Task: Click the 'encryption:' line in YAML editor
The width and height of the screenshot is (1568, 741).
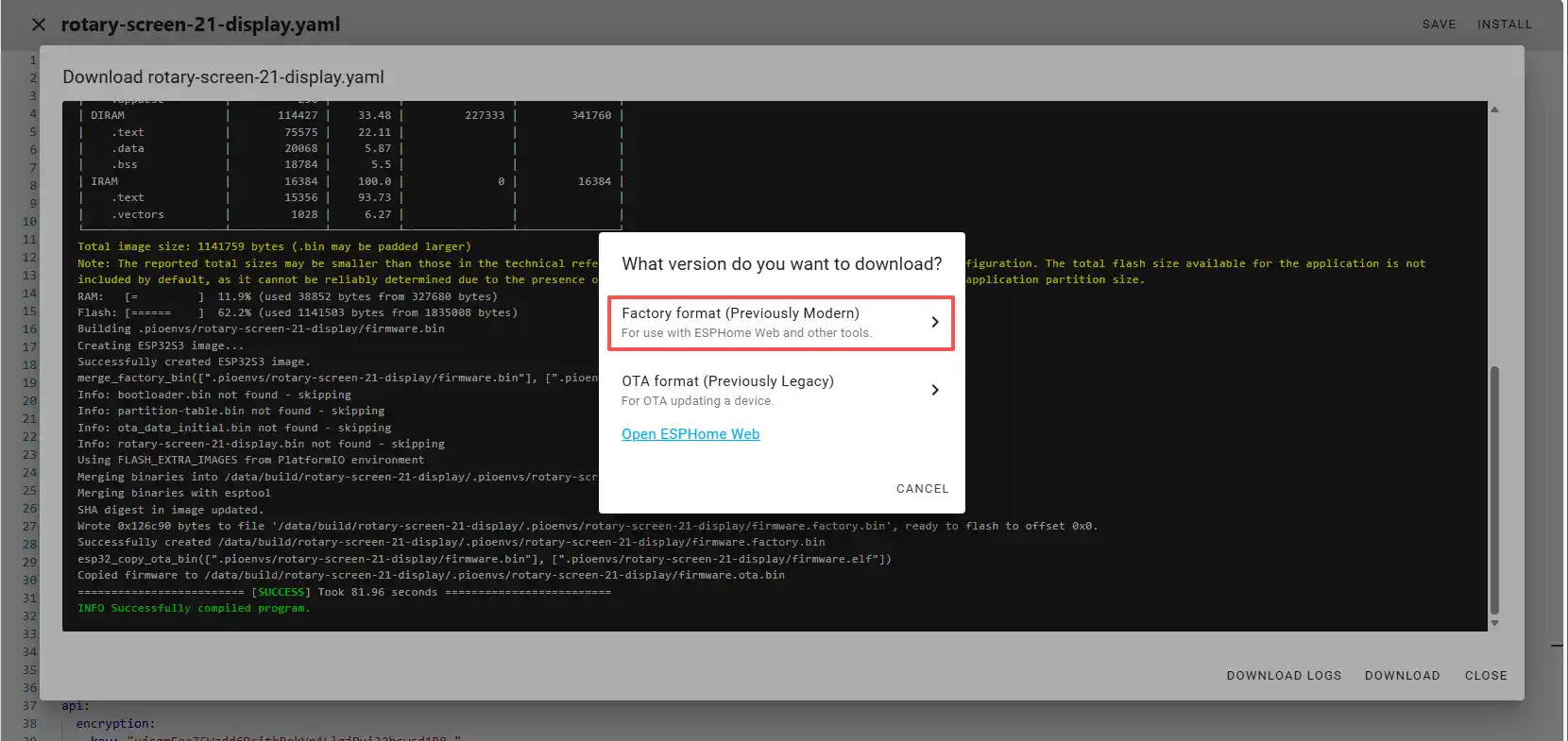Action: point(115,724)
